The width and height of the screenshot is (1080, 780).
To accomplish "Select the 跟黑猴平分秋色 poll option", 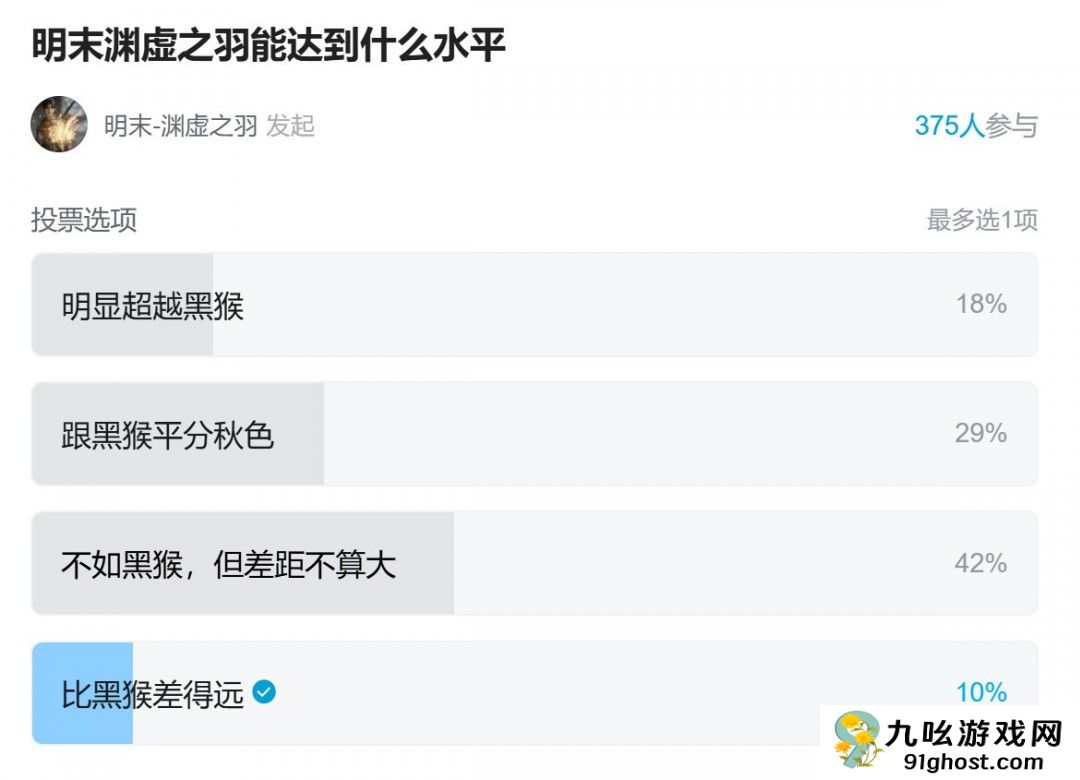I will point(400,433).
